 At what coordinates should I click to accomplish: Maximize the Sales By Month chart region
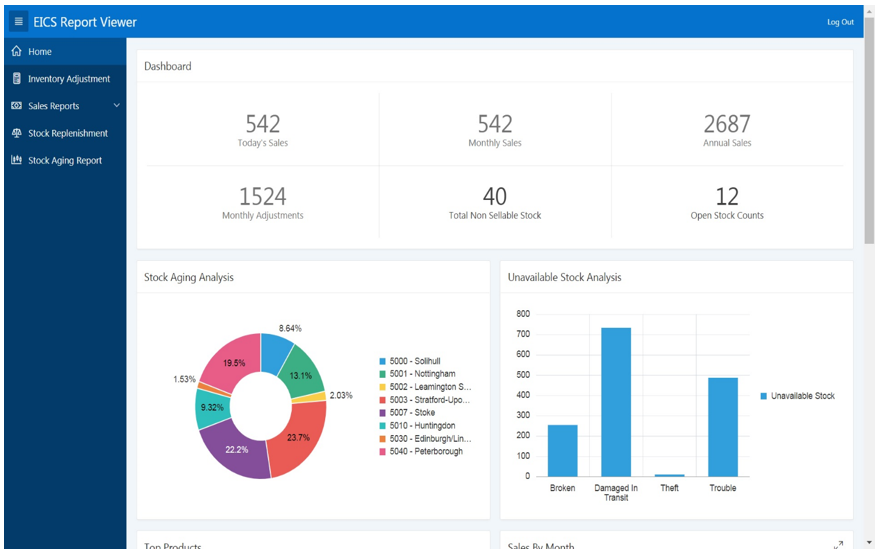838,545
